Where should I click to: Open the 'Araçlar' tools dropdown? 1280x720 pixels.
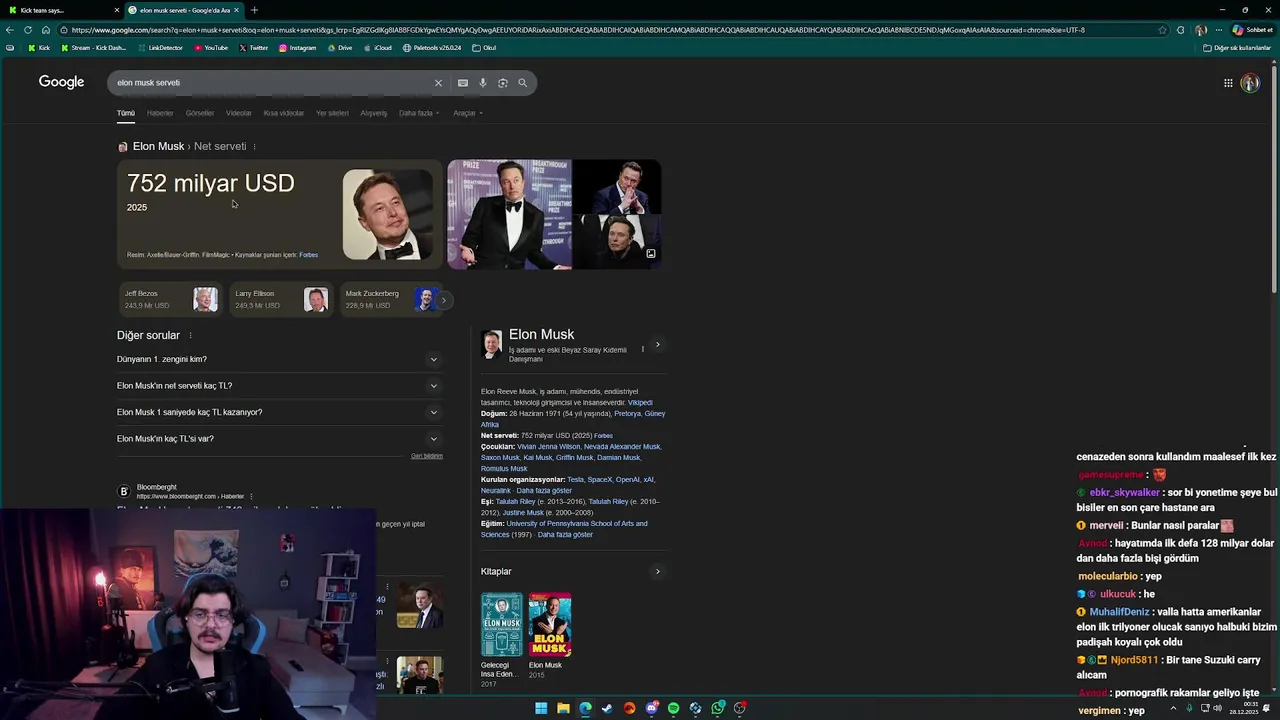click(468, 113)
